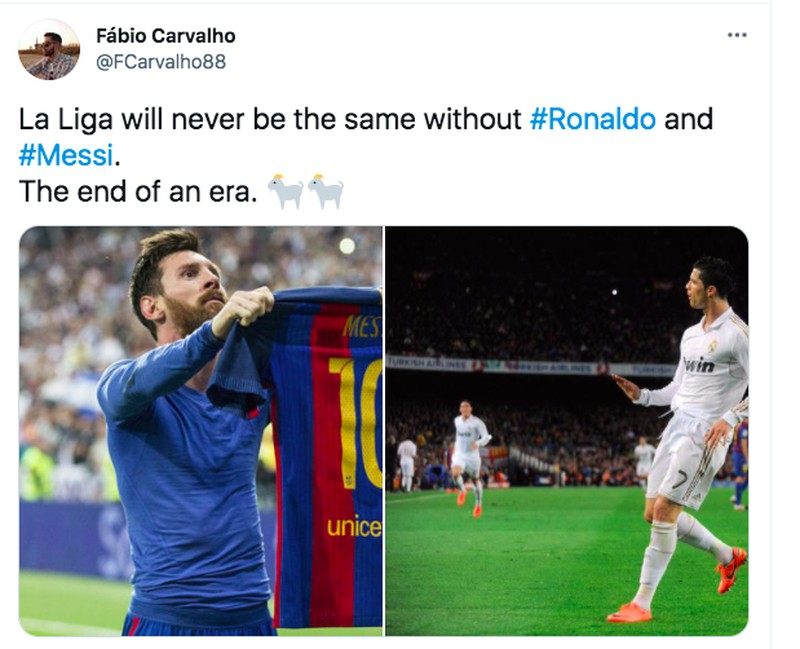Click the first goat emoji in the tweet
The image size is (800, 649).
(x=287, y=190)
